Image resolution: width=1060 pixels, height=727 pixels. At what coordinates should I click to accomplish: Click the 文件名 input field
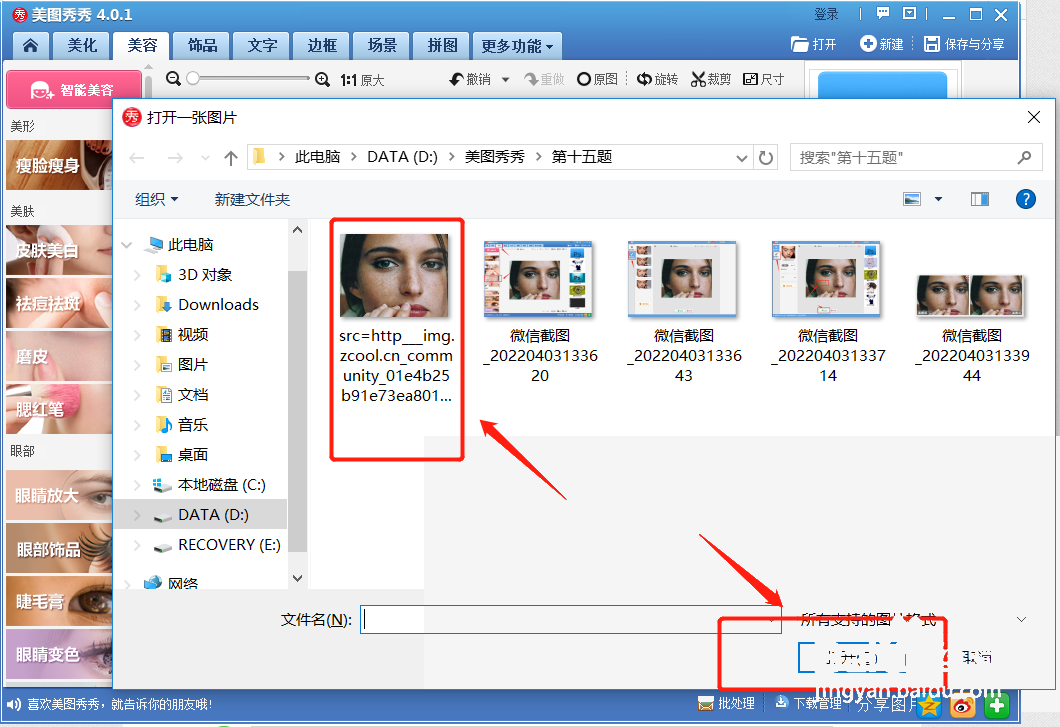point(571,619)
